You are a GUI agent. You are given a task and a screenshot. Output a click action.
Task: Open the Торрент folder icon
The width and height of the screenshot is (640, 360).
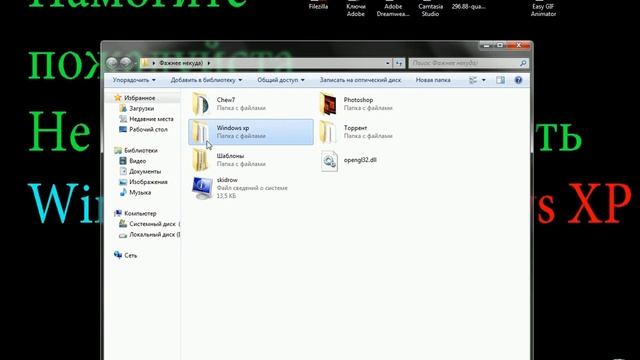pyautogui.click(x=328, y=132)
